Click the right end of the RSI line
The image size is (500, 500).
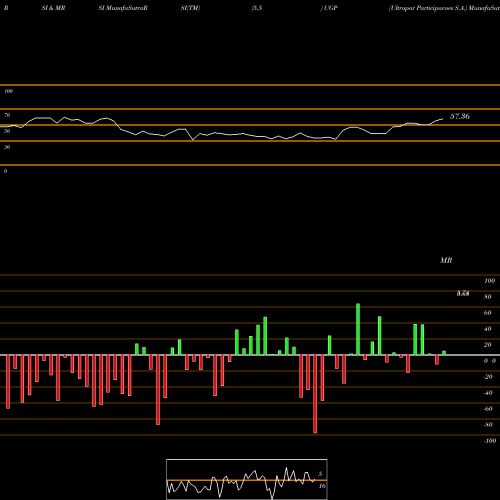tap(443, 119)
